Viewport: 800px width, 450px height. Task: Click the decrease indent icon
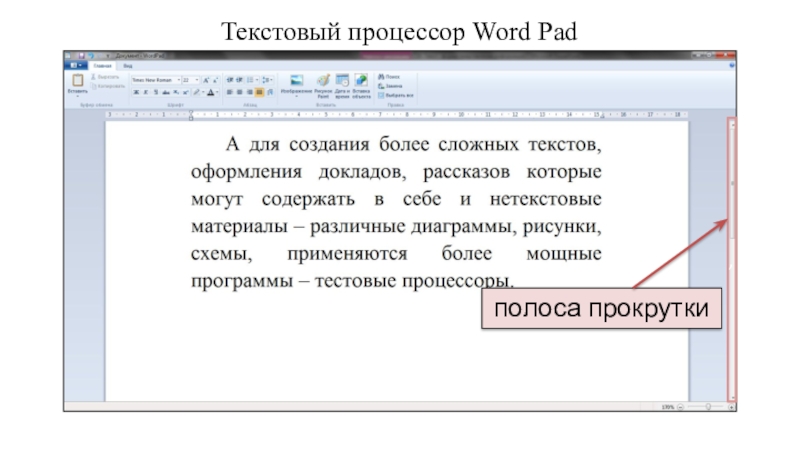point(230,80)
